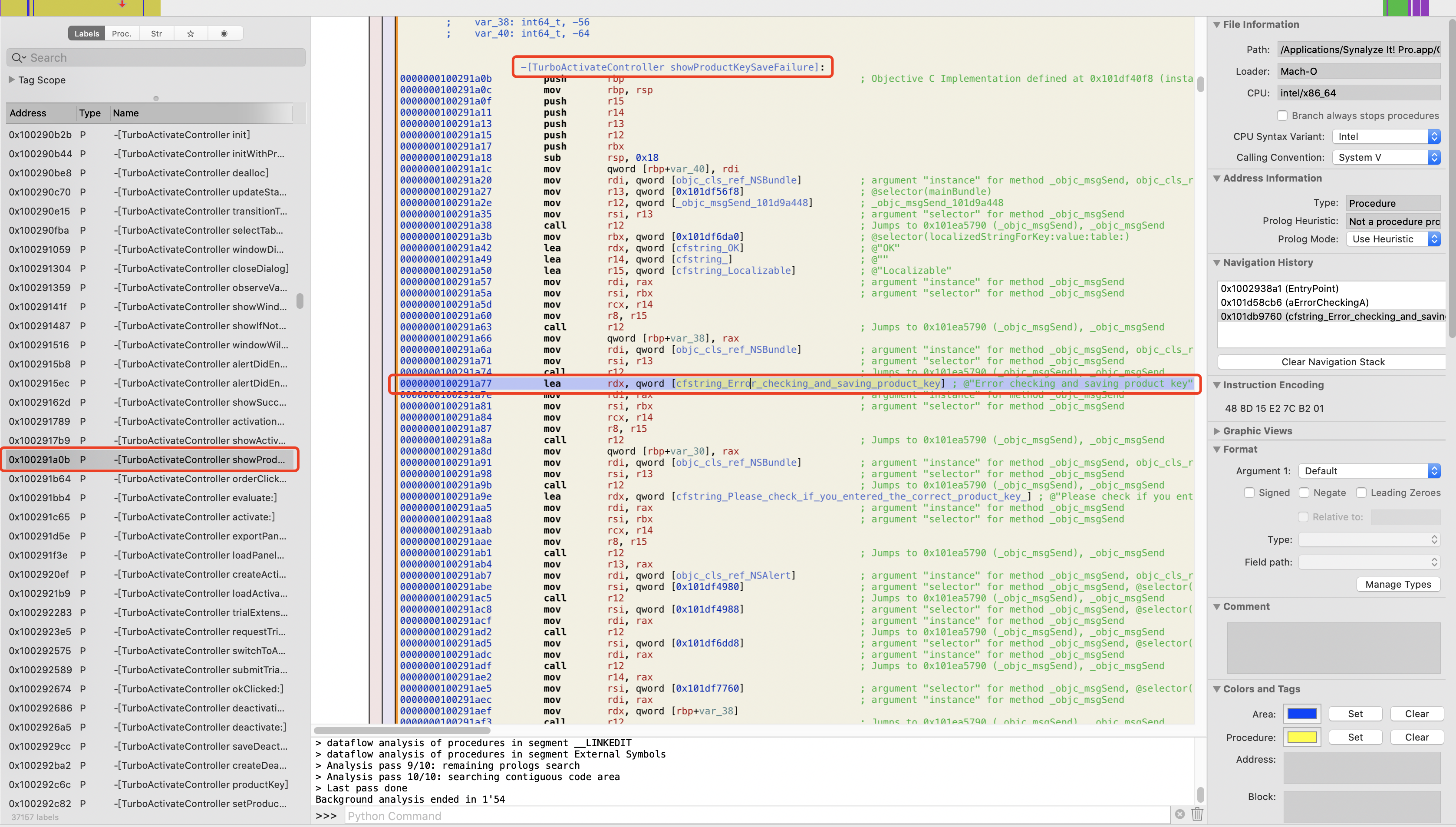Click the yellow Procedure color swatch
The width and height of the screenshot is (1456, 827).
pyautogui.click(x=1301, y=737)
